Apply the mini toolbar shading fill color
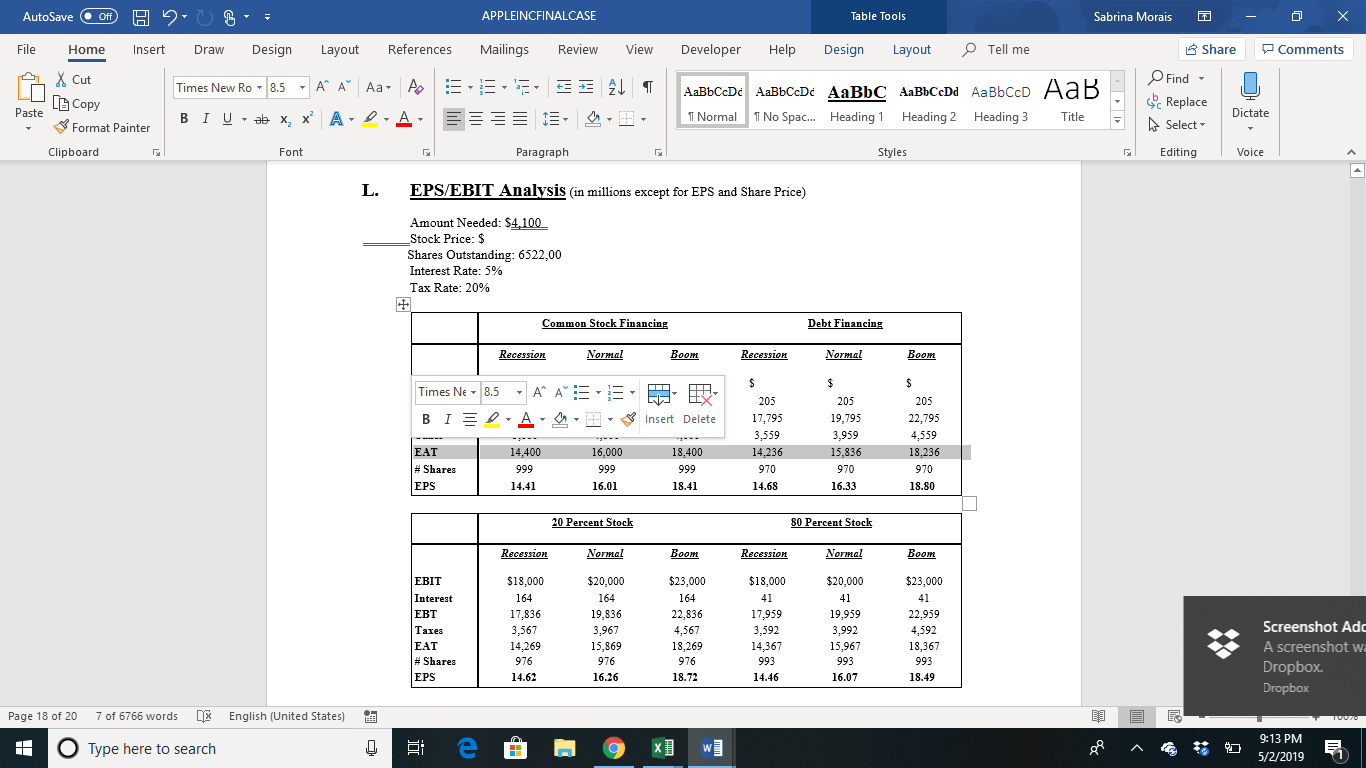This screenshot has width=1366, height=768. pos(559,419)
